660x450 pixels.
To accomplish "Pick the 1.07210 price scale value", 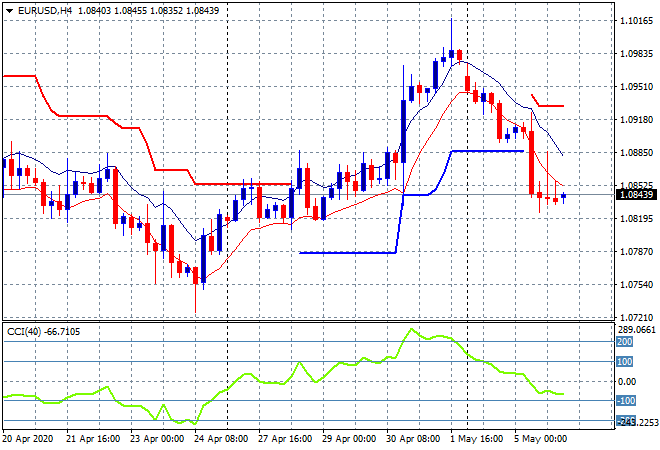I will tap(636, 317).
